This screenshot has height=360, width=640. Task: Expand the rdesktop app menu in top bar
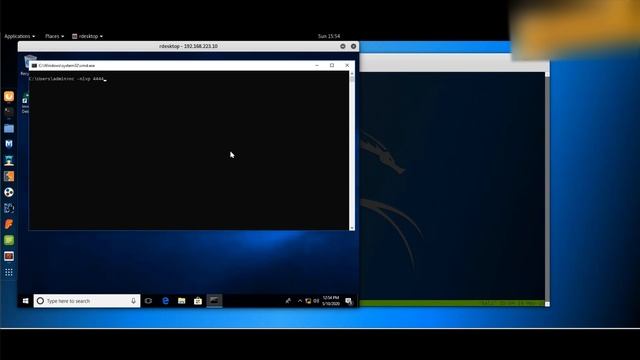[x=87, y=36]
